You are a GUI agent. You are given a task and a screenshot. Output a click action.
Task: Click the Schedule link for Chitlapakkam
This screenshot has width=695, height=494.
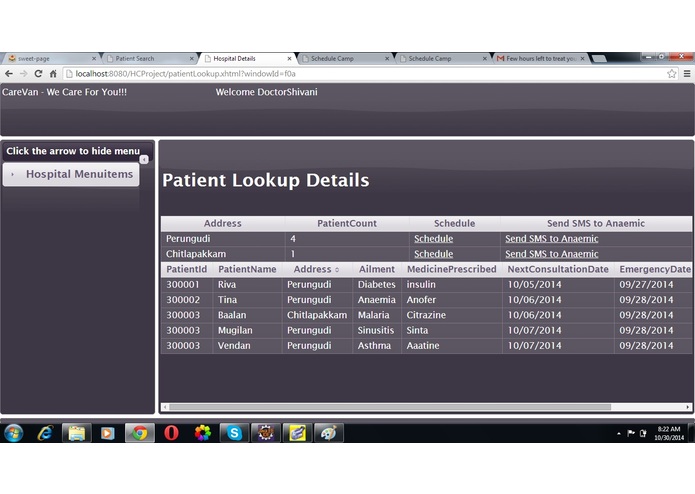(x=433, y=254)
